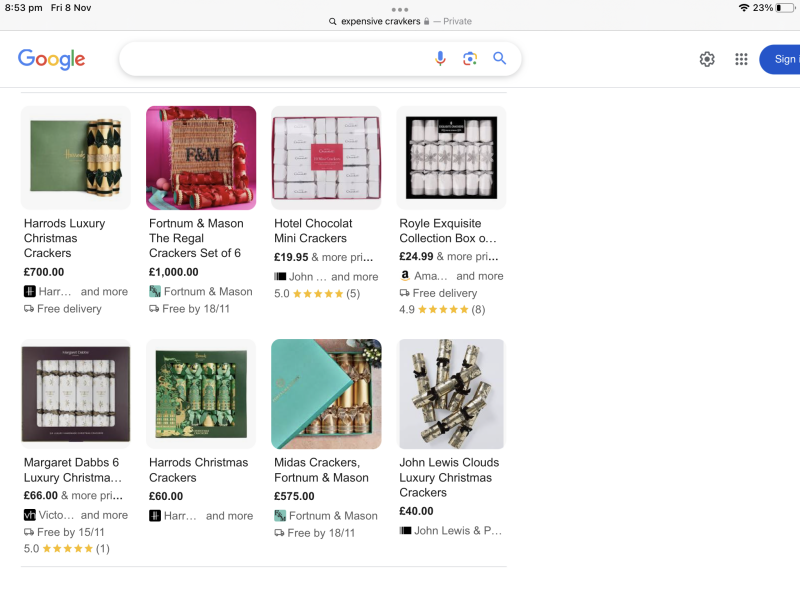Click 'and more' sellers under Harrods Luxury Crackers

pyautogui.click(x=104, y=291)
